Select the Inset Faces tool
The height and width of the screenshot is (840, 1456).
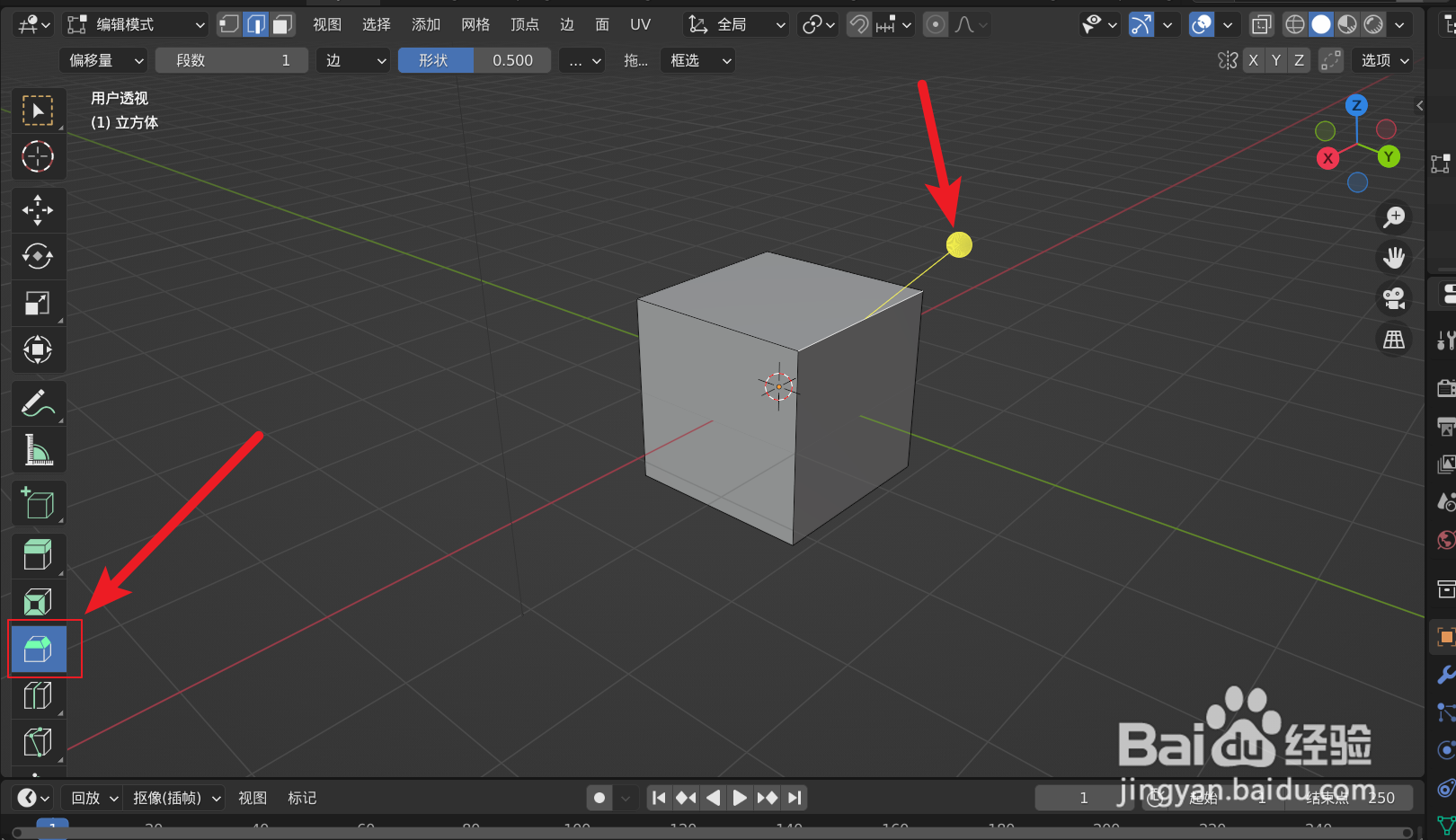(x=38, y=602)
